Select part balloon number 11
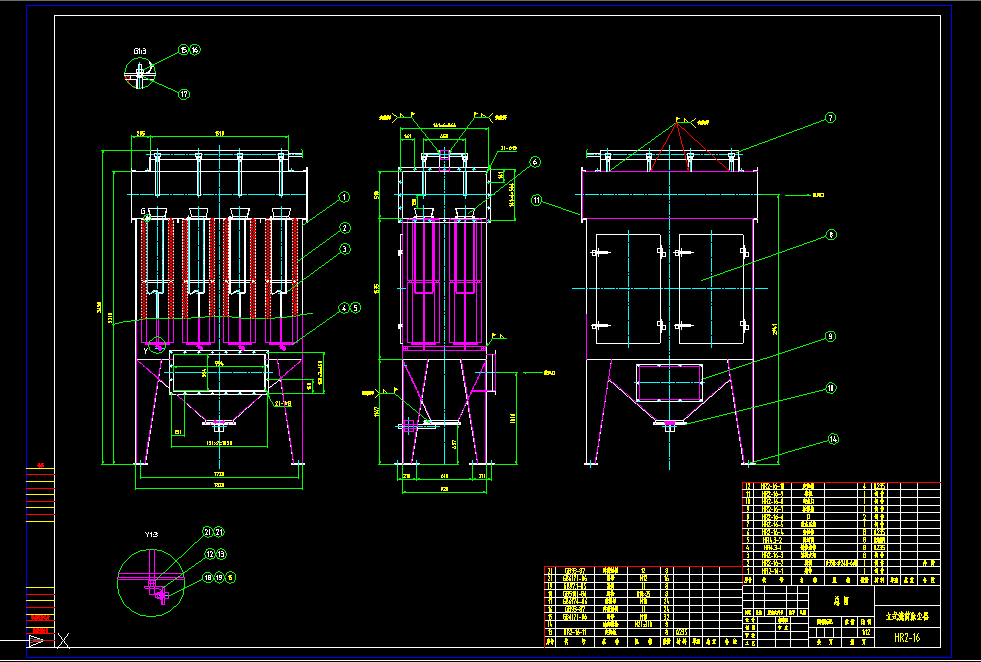Image resolution: width=981 pixels, height=662 pixels. coord(536,201)
